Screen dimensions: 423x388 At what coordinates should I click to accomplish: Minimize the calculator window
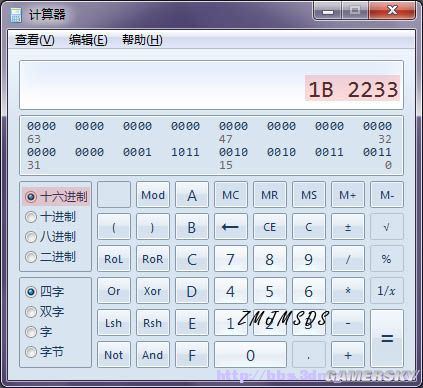[328, 11]
